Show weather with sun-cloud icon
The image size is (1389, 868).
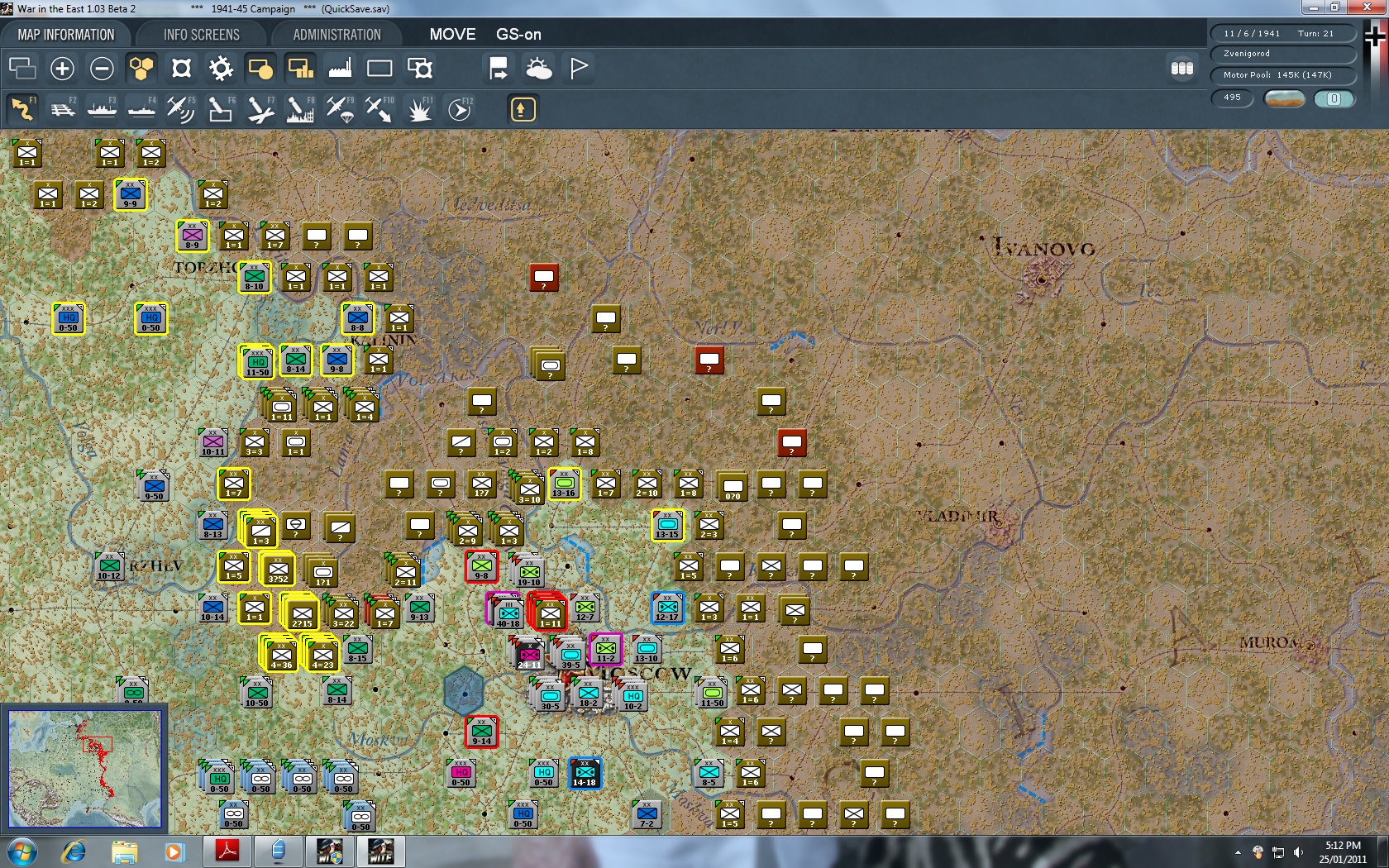539,68
